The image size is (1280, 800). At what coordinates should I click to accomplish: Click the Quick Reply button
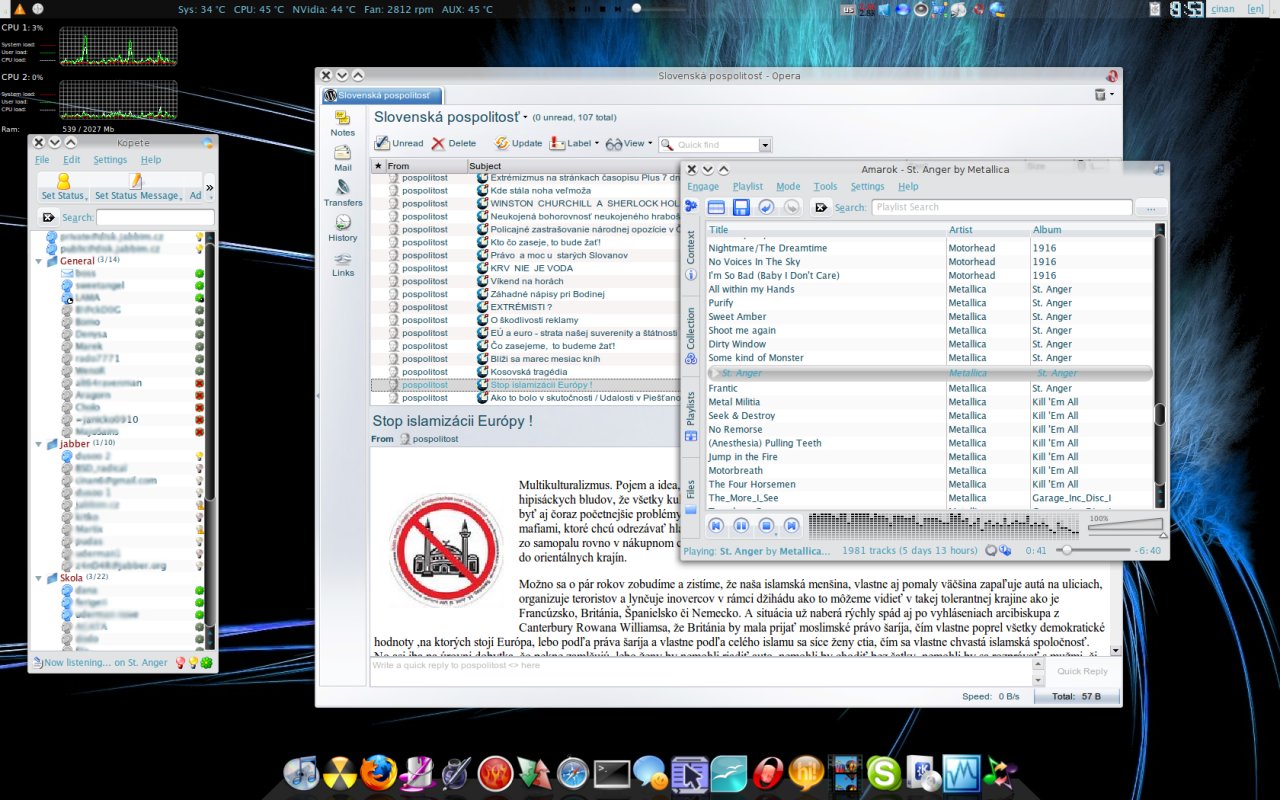pos(1082,671)
